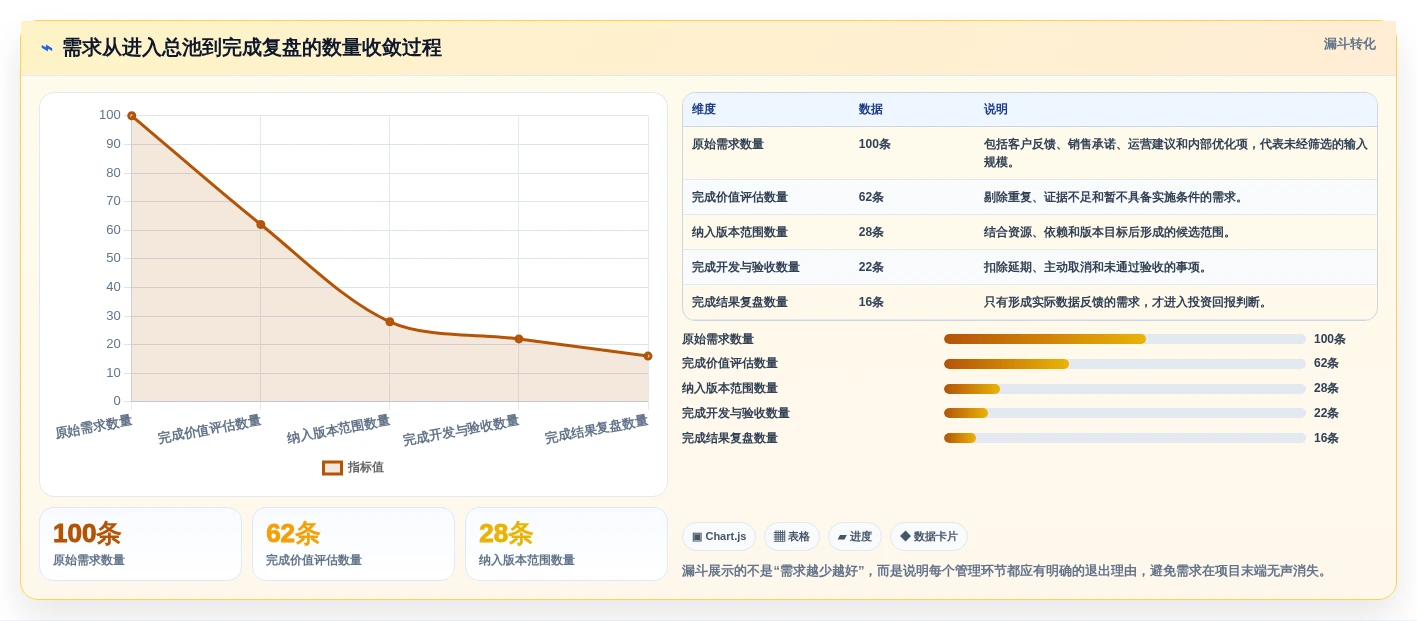Click the x-axis label 完成结果复盘数量
Image resolution: width=1417 pixels, height=621 pixels.
tap(597, 430)
